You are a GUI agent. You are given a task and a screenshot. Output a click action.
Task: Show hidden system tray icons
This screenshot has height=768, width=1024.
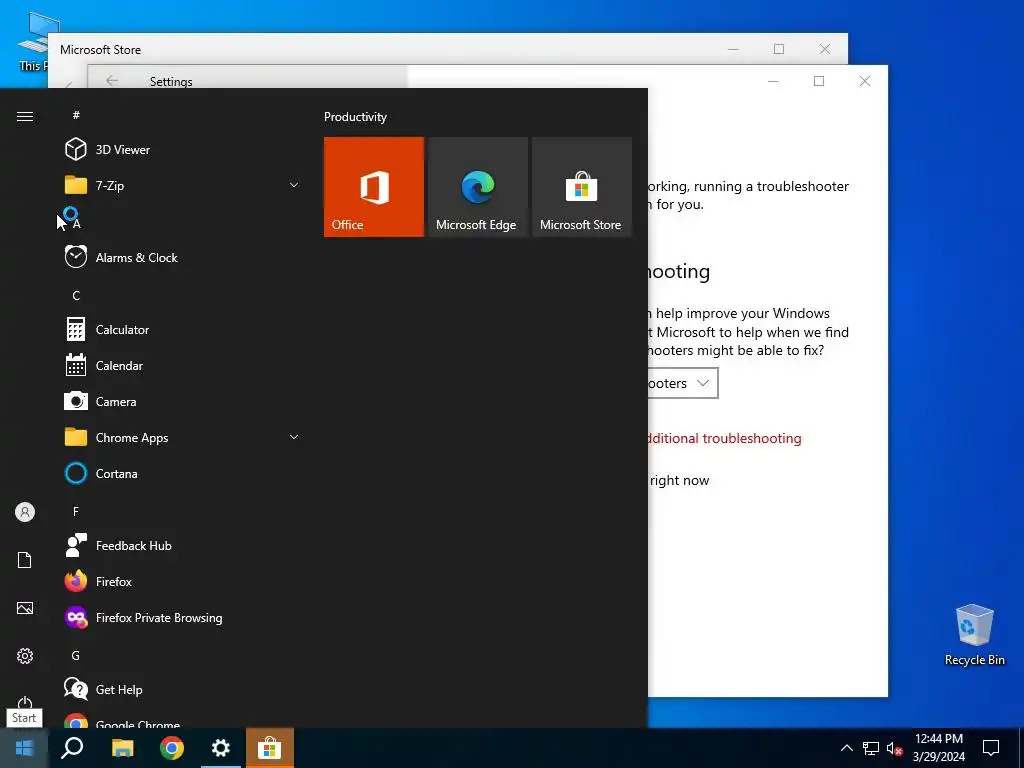[x=846, y=748]
